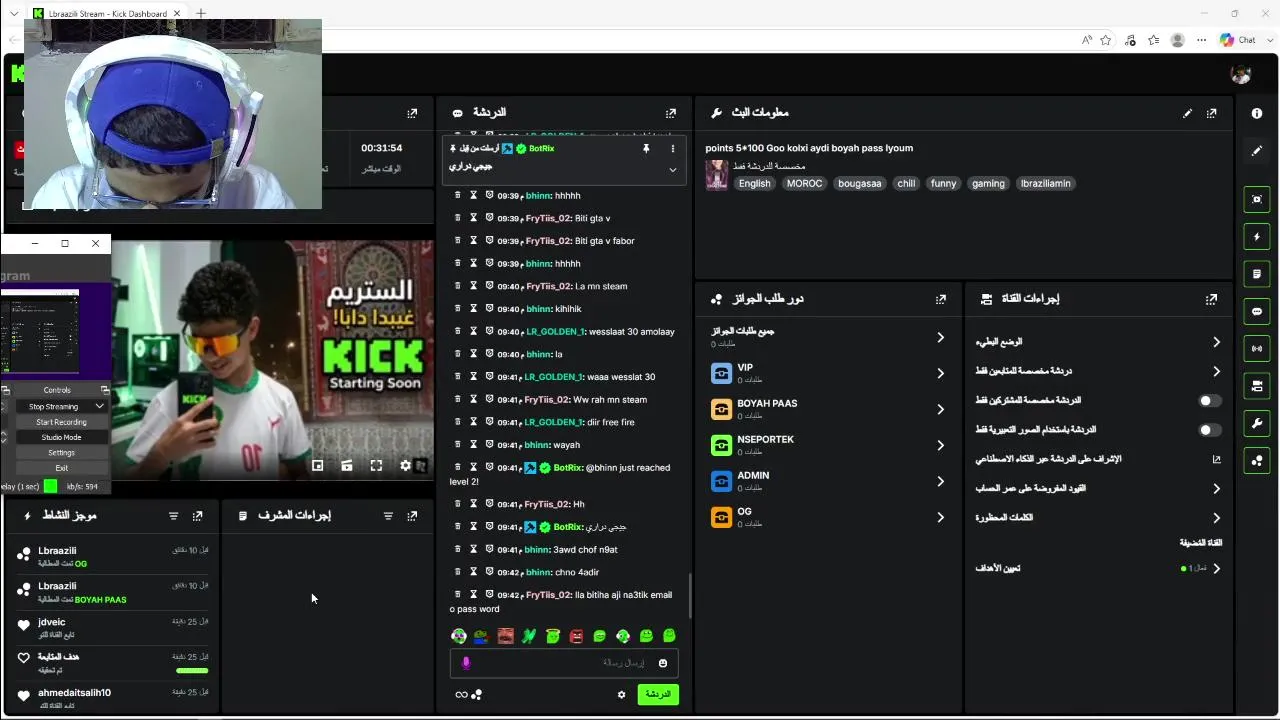The image size is (1280, 720).
Task: Open the profile avatar in top right
Action: (x=1241, y=75)
